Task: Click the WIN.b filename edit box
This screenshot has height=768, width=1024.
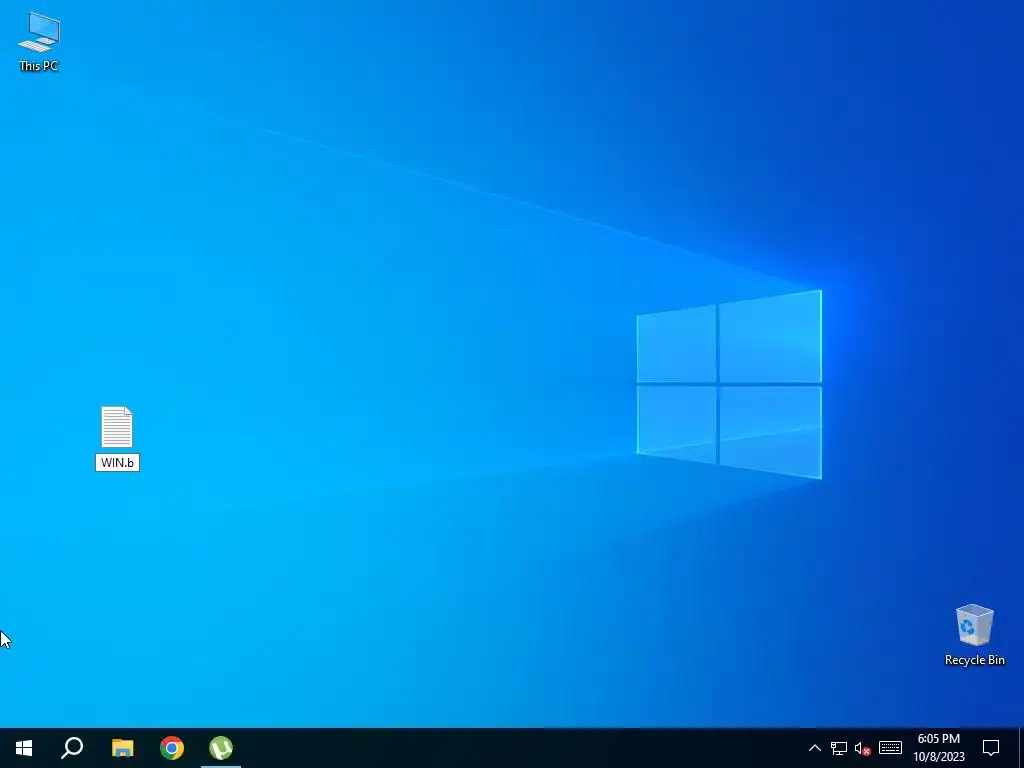Action: click(118, 462)
